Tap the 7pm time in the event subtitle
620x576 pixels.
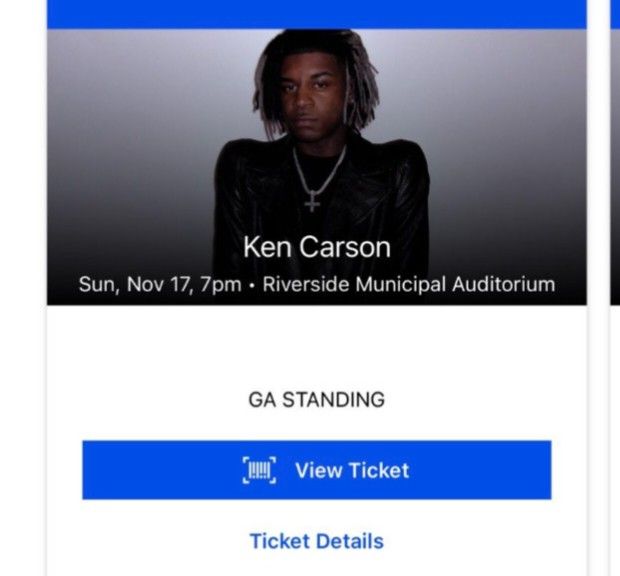pyautogui.click(x=223, y=285)
